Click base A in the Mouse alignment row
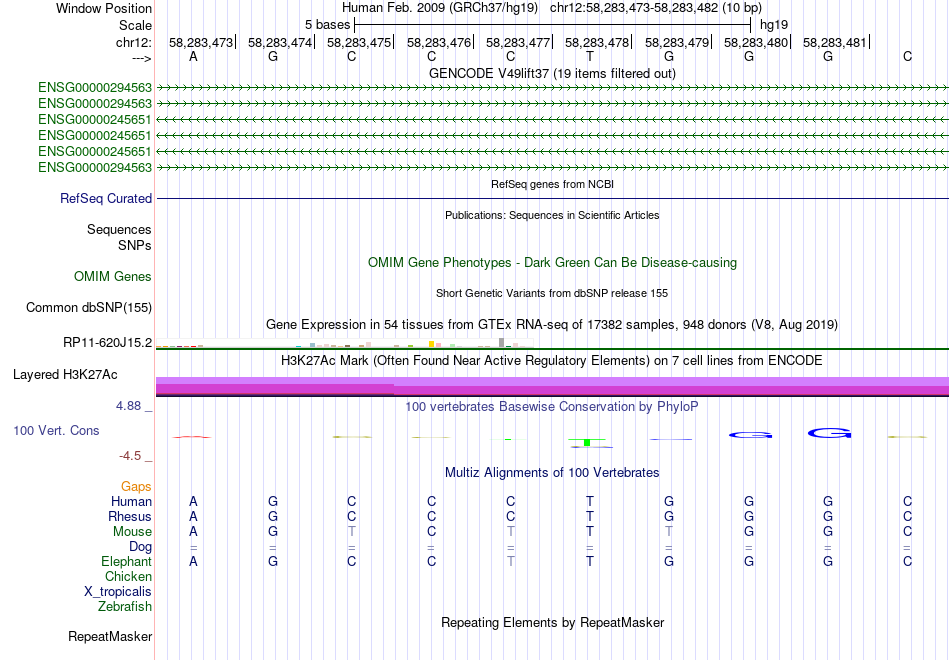The width and height of the screenshot is (950, 660). 193,532
